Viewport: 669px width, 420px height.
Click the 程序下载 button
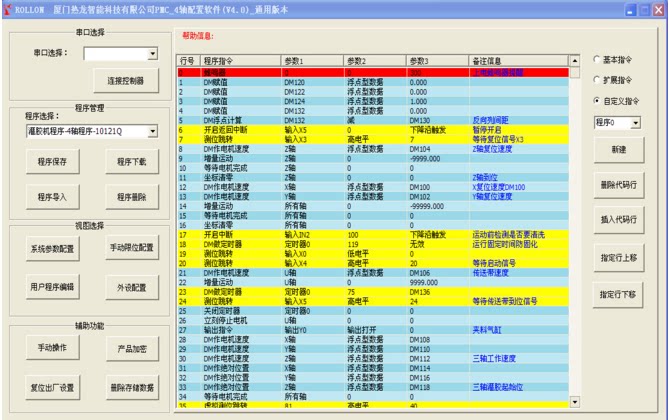[131, 161]
